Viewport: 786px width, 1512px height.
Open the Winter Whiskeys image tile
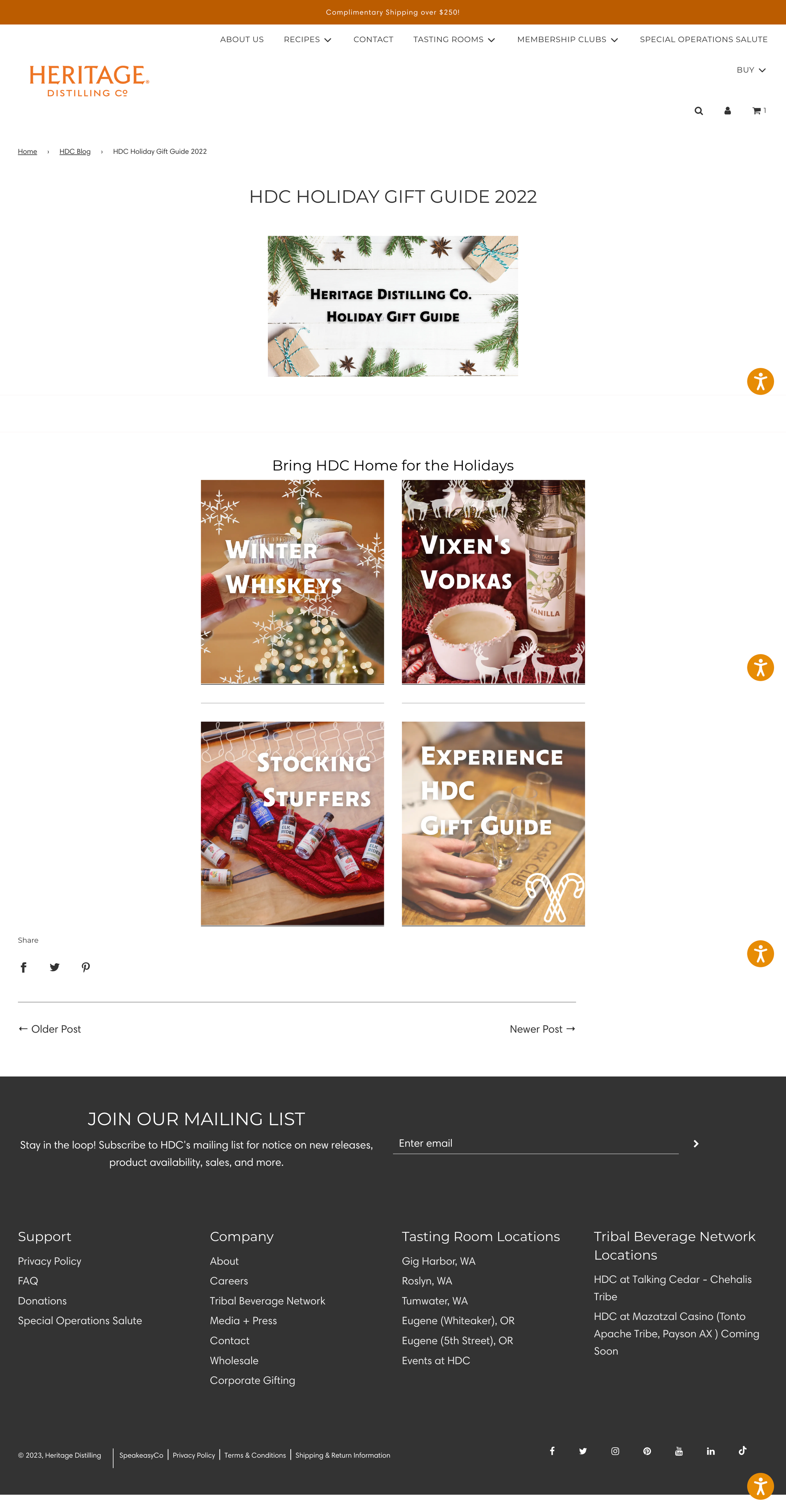point(292,582)
